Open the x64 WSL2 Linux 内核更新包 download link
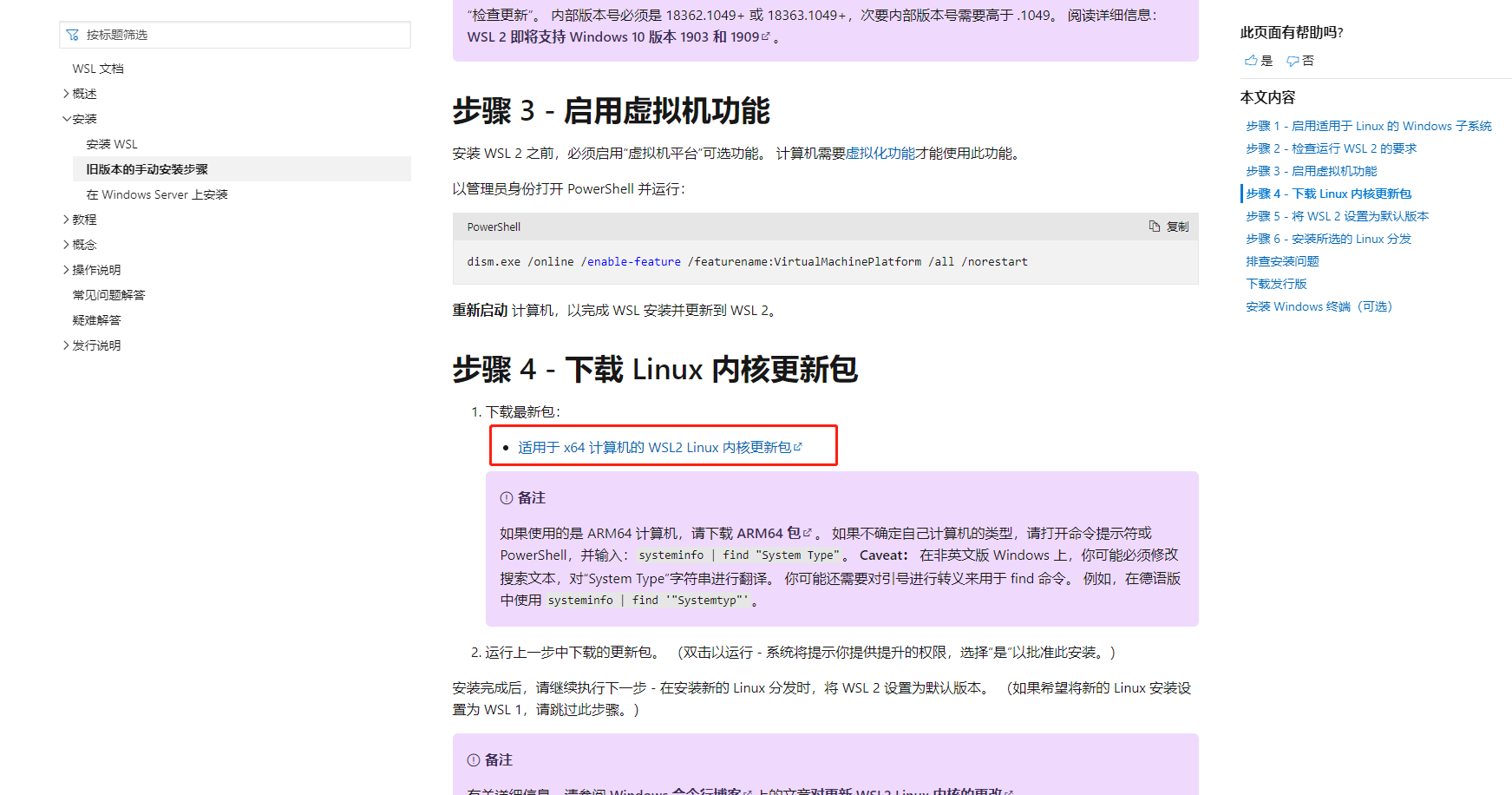 pos(660,448)
